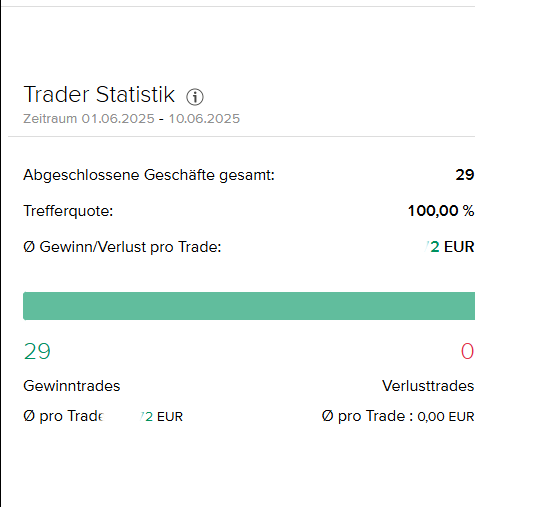Click the 0,00 EUR loss average value
This screenshot has height=507, width=544.
[445, 416]
